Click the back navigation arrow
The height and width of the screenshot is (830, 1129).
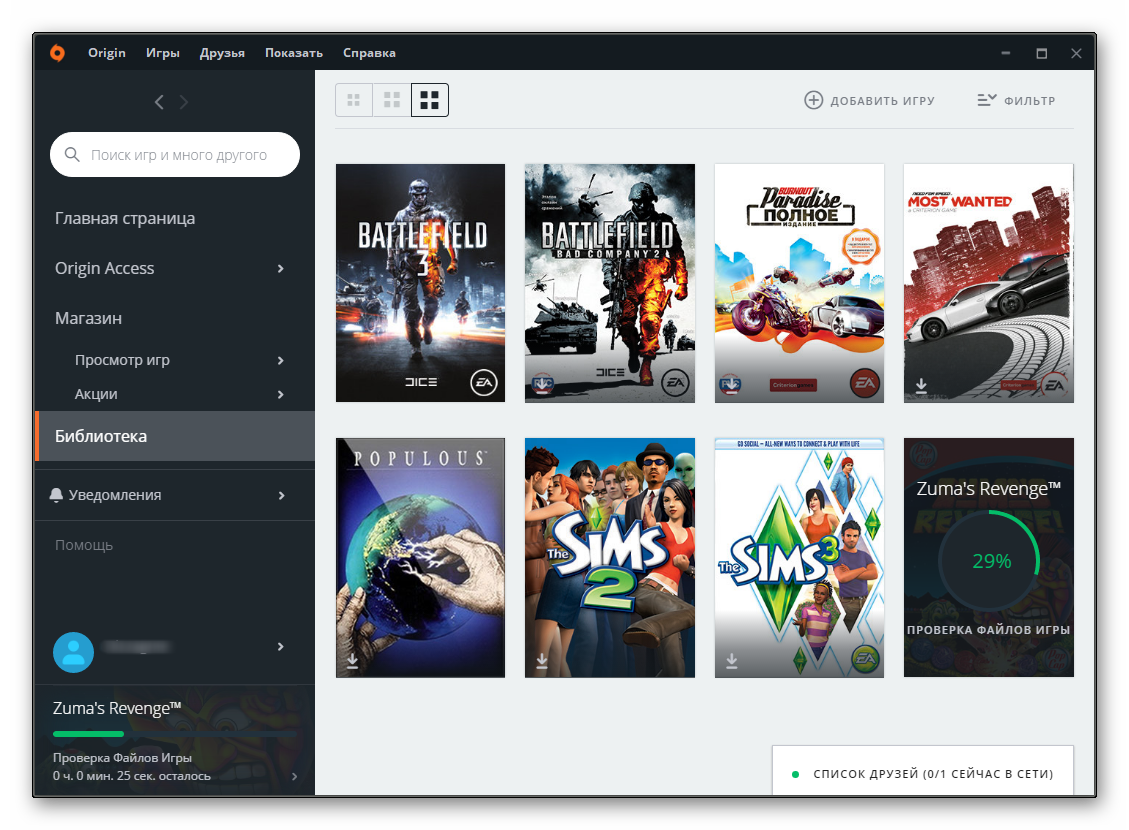pyautogui.click(x=159, y=102)
